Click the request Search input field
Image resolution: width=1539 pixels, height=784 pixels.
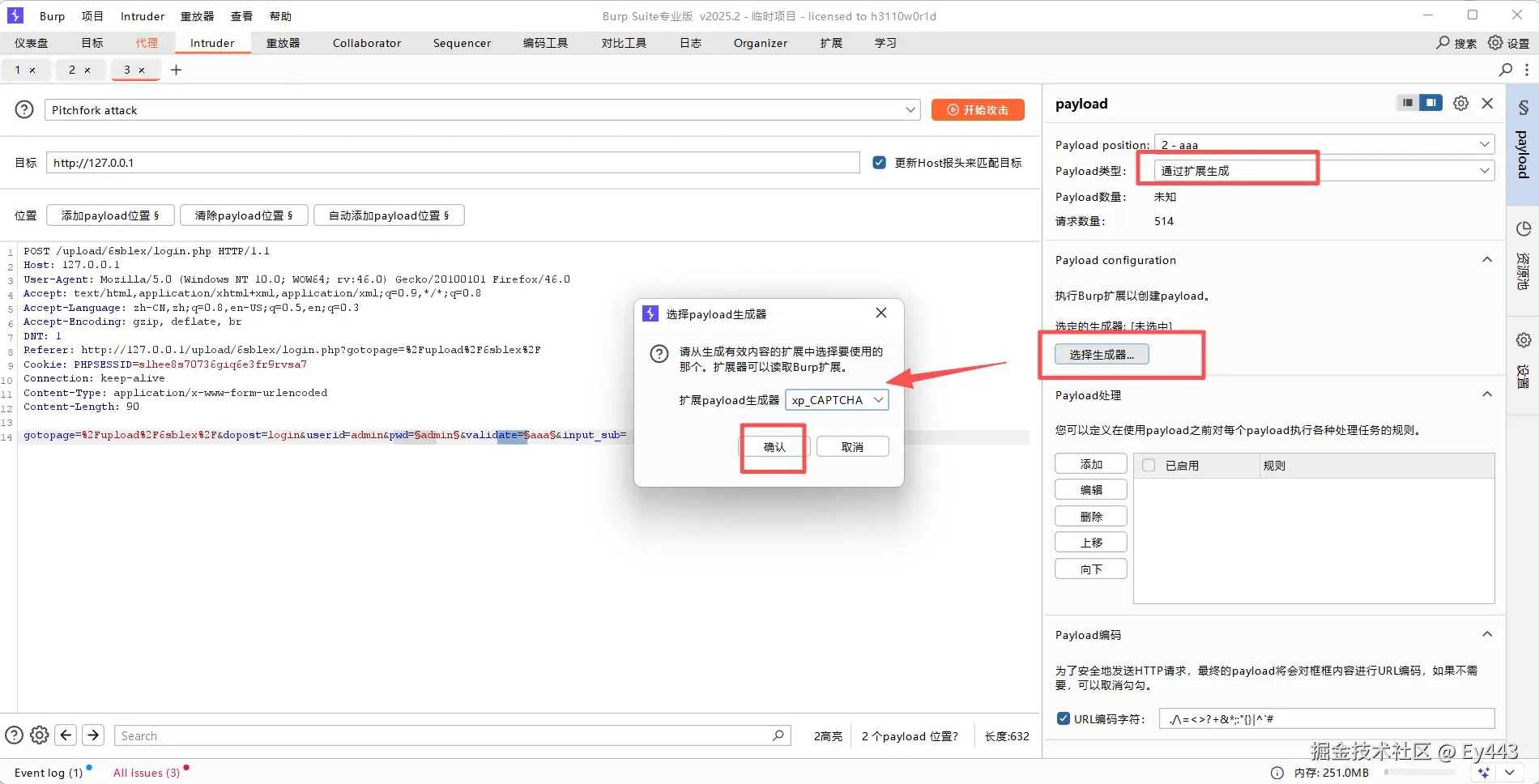click(x=453, y=735)
